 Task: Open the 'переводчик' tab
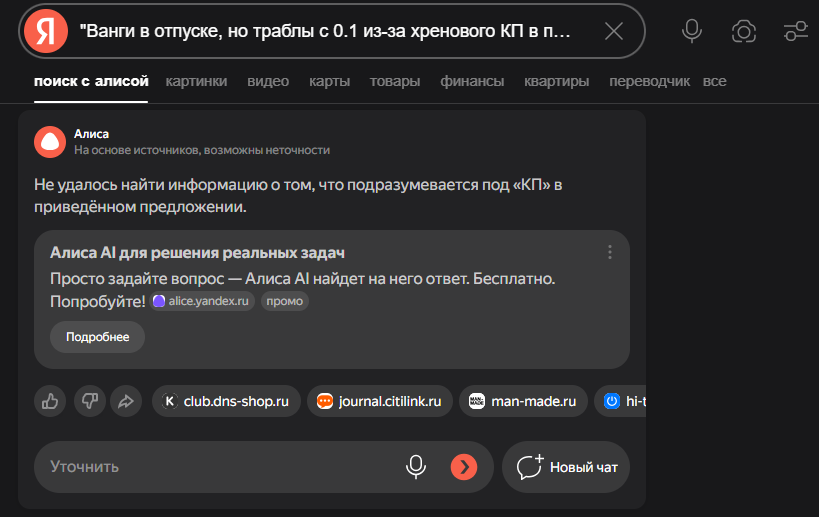pos(649,81)
